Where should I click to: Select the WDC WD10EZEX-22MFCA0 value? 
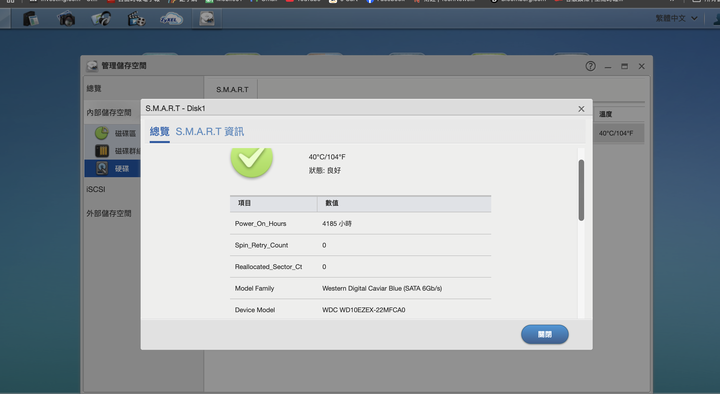pos(364,310)
